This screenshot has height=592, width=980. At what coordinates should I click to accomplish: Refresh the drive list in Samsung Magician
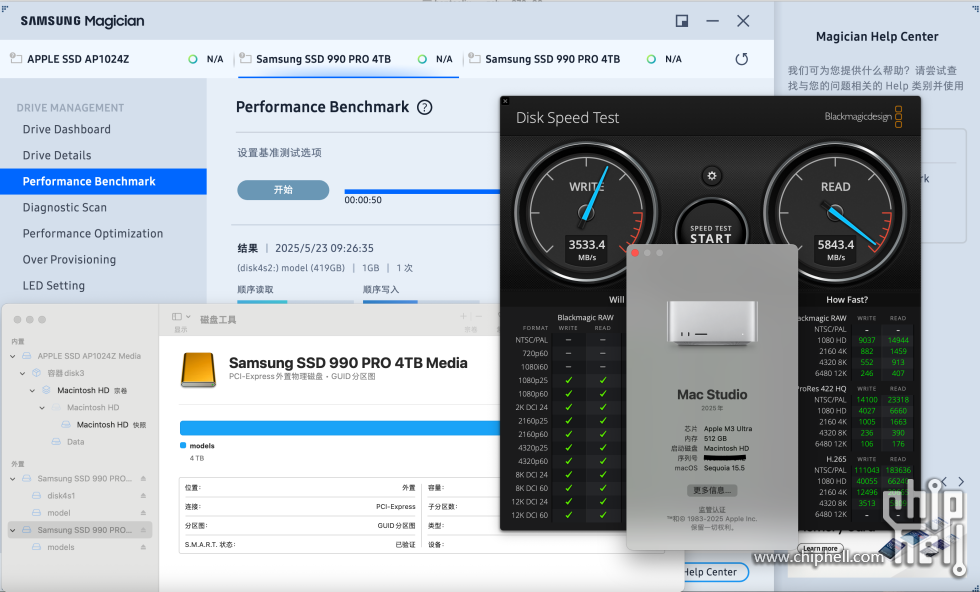[x=741, y=59]
